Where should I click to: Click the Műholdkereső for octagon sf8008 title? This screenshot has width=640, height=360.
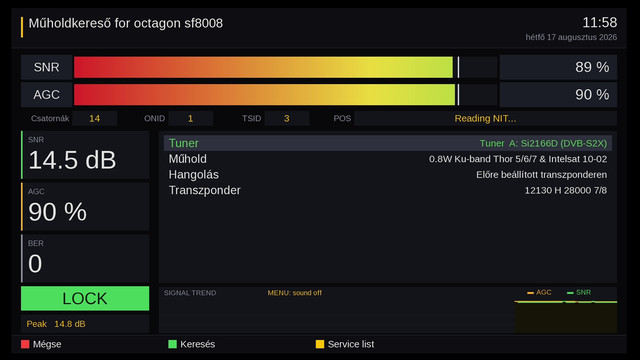(x=126, y=23)
